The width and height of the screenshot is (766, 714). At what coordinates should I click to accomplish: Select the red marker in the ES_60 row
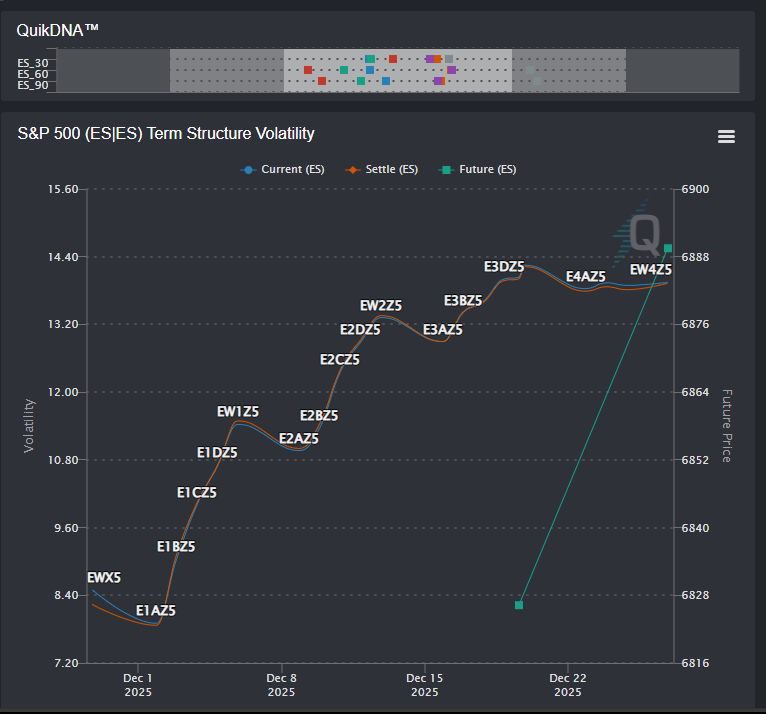click(x=308, y=70)
